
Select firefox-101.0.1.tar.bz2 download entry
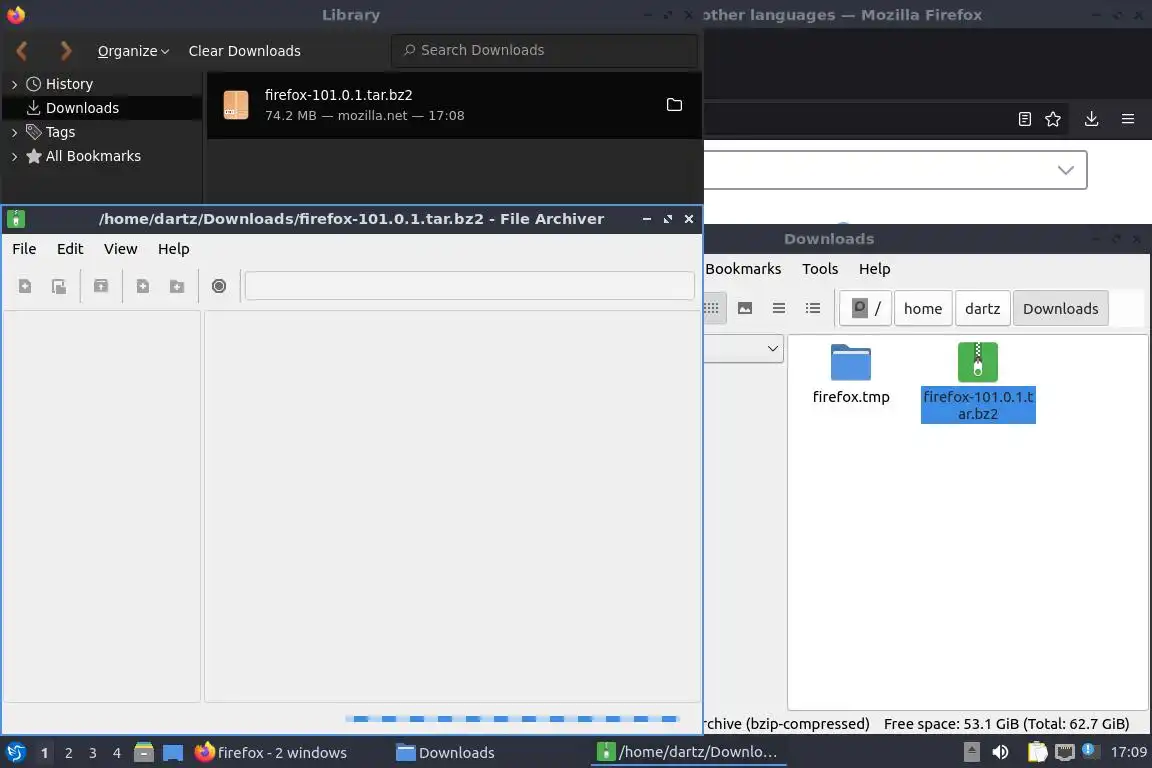454,105
